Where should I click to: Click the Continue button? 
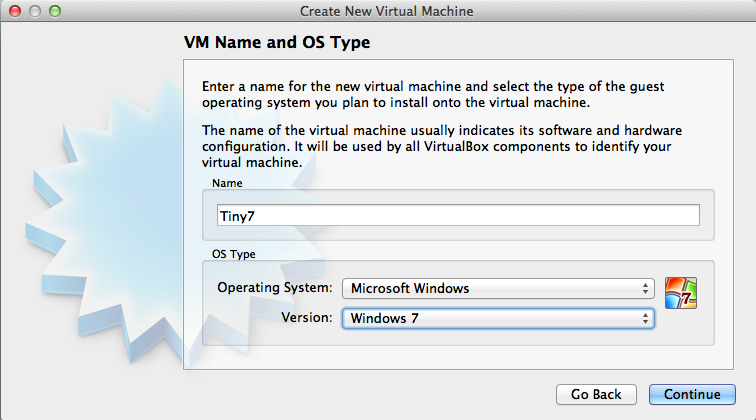tap(692, 394)
